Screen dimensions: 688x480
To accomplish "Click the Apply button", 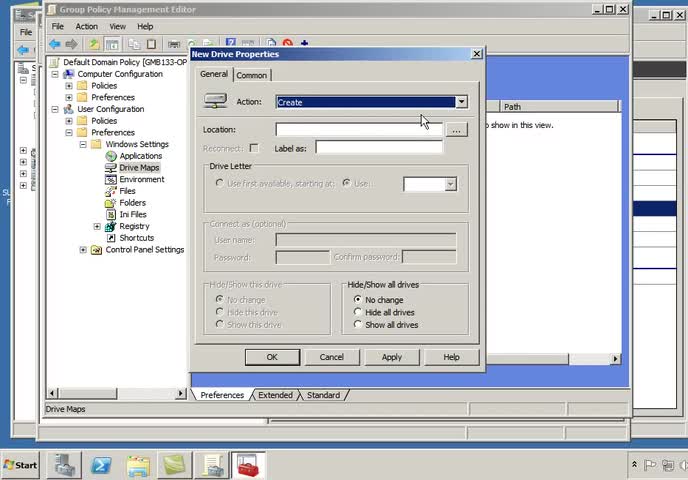I will click(392, 357).
